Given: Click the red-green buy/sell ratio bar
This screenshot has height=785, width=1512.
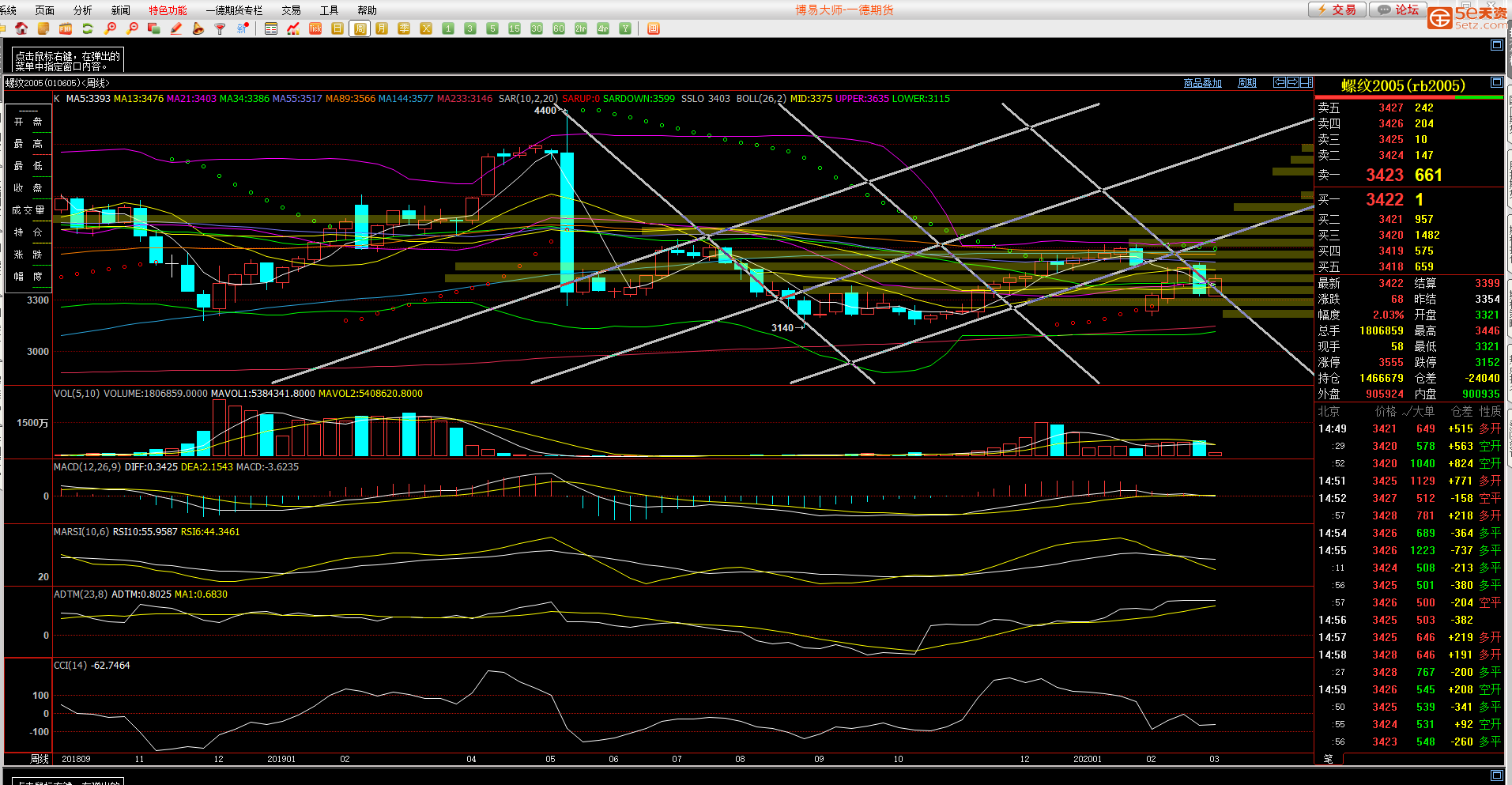Looking at the screenshot, I should pos(1408,98).
